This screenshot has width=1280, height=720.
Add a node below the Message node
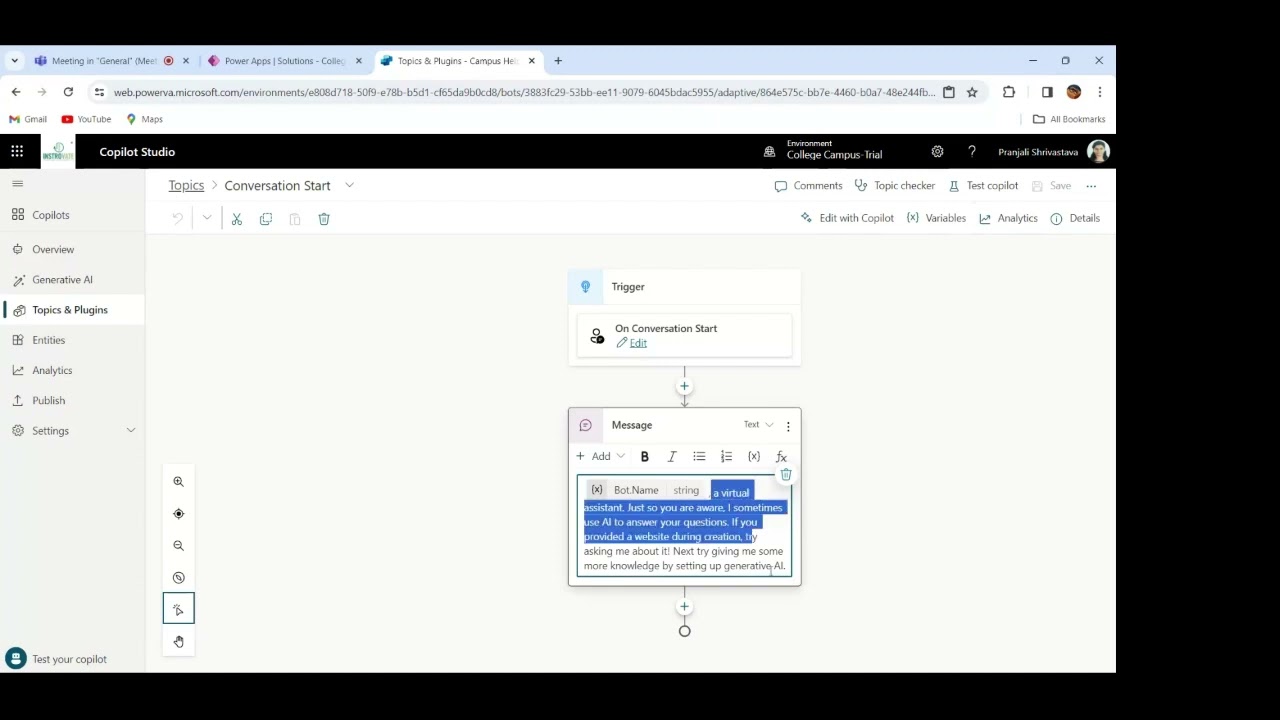pyautogui.click(x=685, y=607)
